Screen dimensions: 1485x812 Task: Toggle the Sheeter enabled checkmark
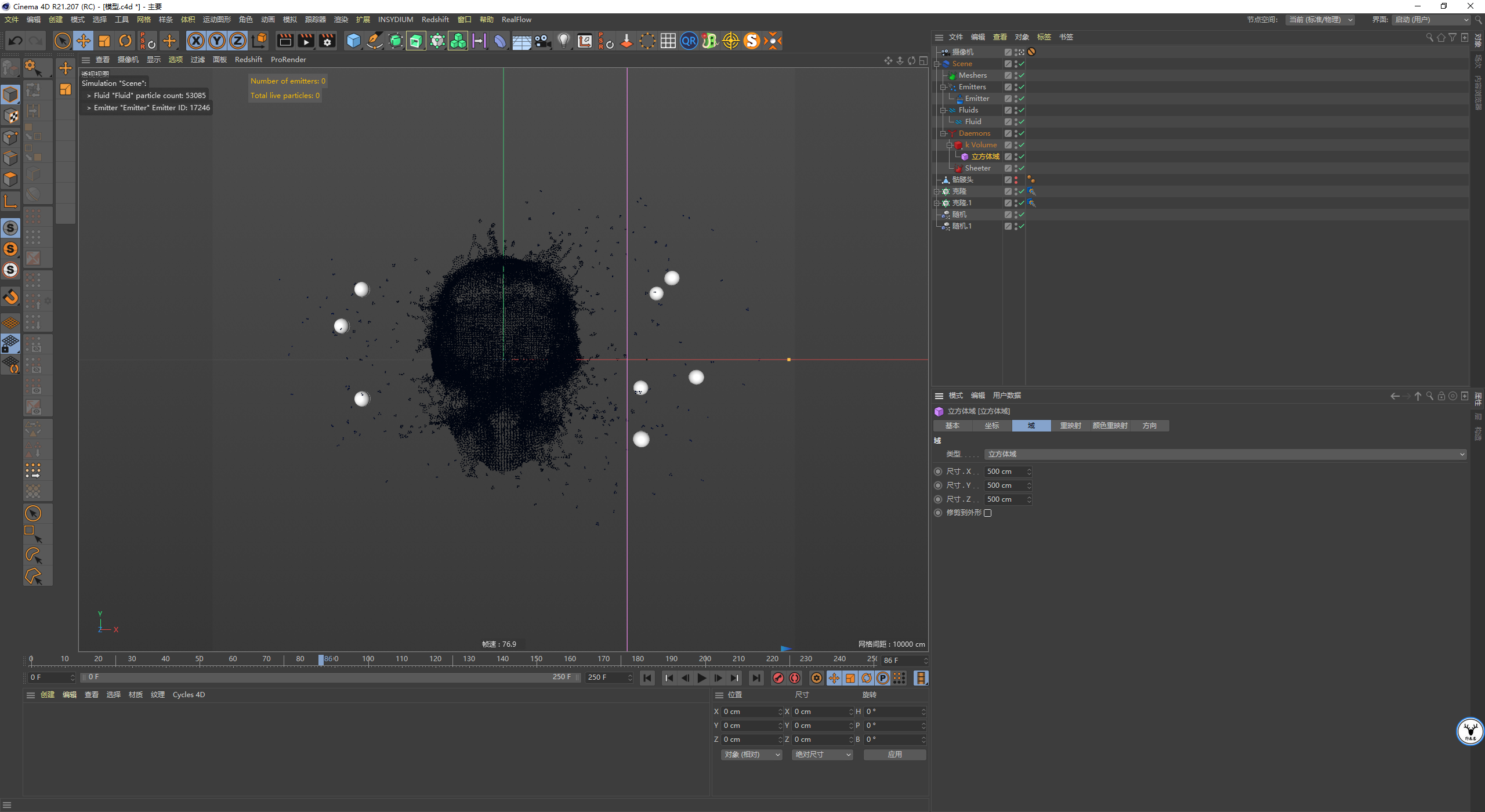1022,168
